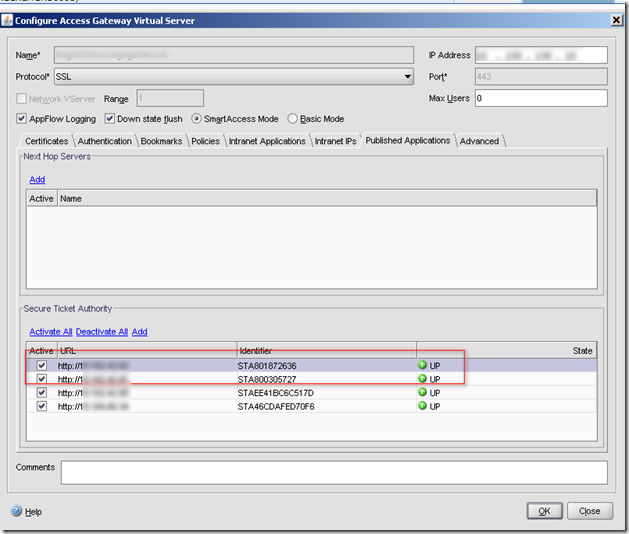Click green UP status icon for STA800305727
629x534 pixels.
click(423, 380)
